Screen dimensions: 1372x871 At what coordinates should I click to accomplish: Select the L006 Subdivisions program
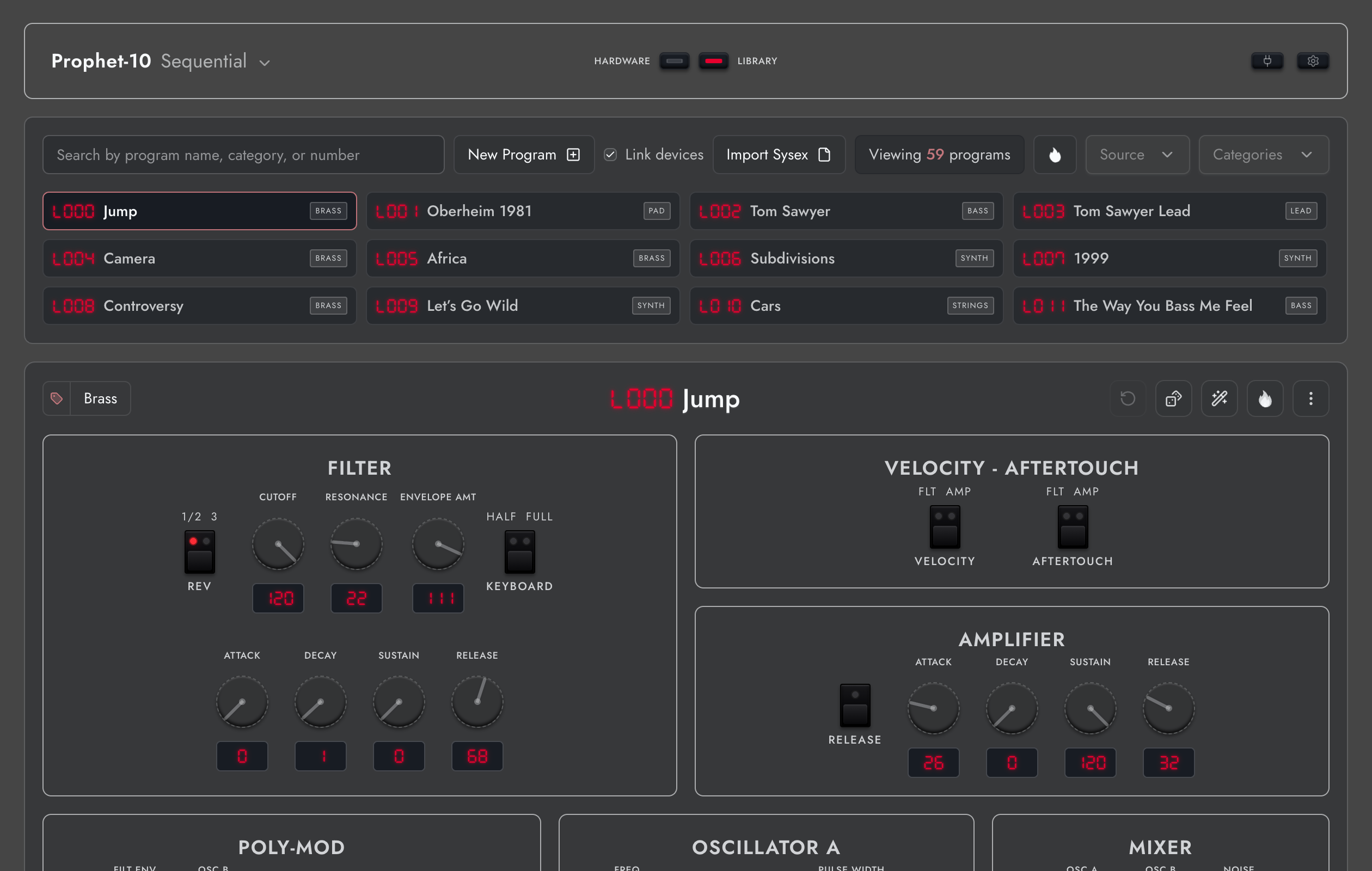click(846, 258)
